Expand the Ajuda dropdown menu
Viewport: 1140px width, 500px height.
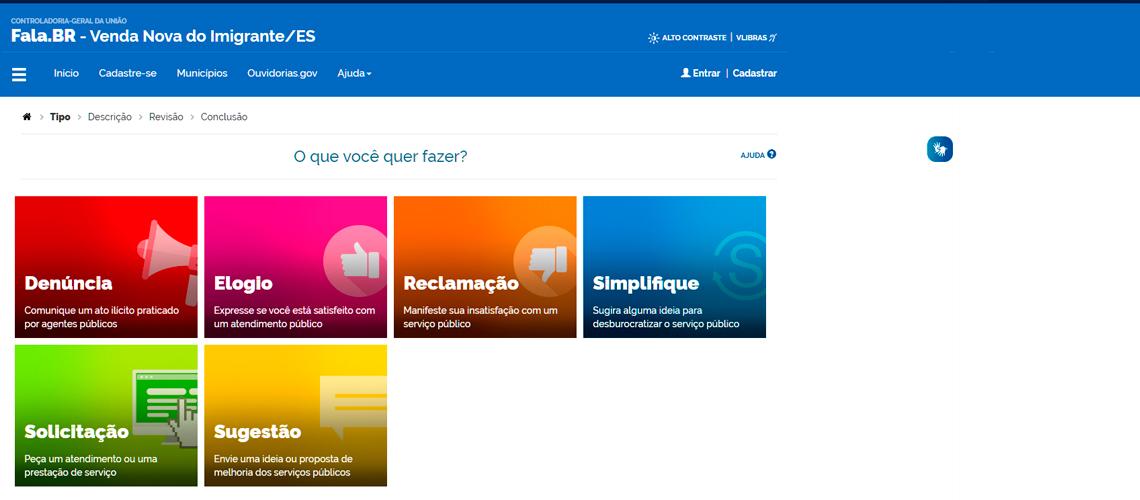pos(354,73)
